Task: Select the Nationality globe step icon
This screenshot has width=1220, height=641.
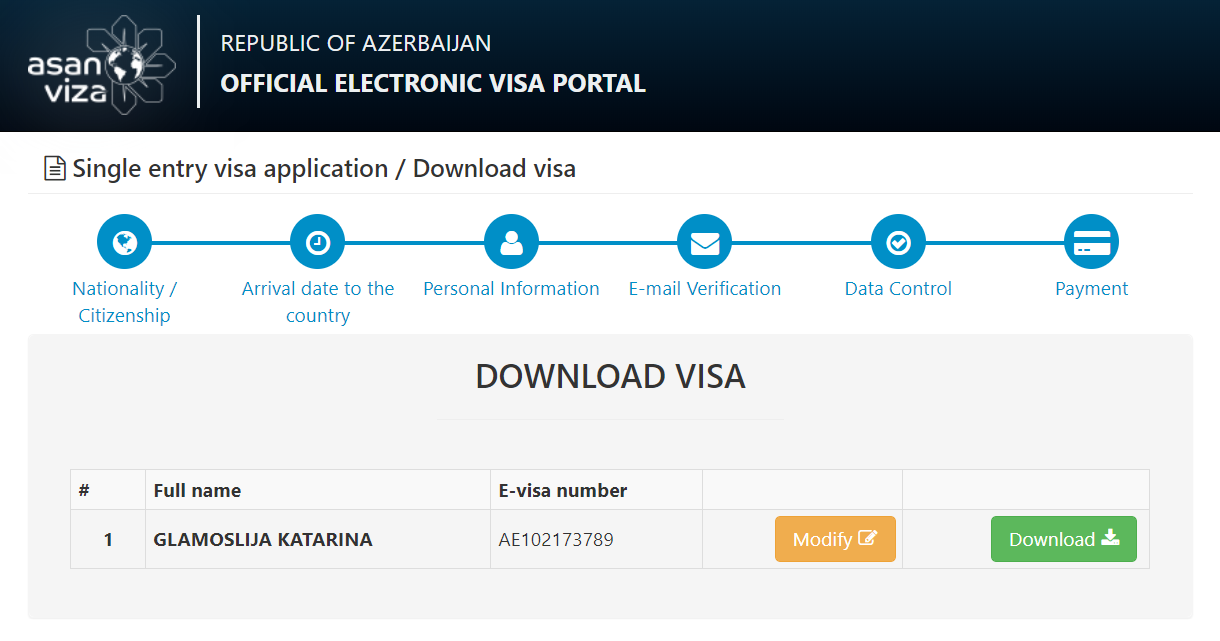Action: pyautogui.click(x=124, y=242)
